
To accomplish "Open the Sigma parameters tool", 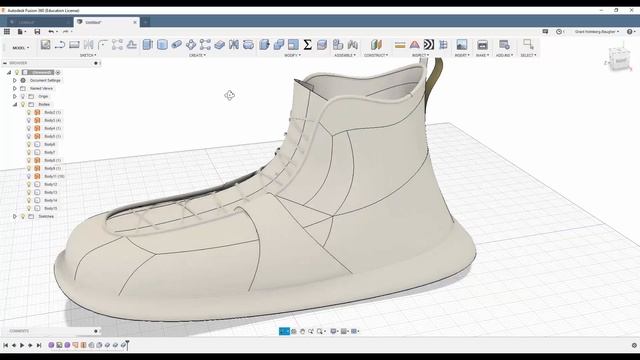I will 308,44.
